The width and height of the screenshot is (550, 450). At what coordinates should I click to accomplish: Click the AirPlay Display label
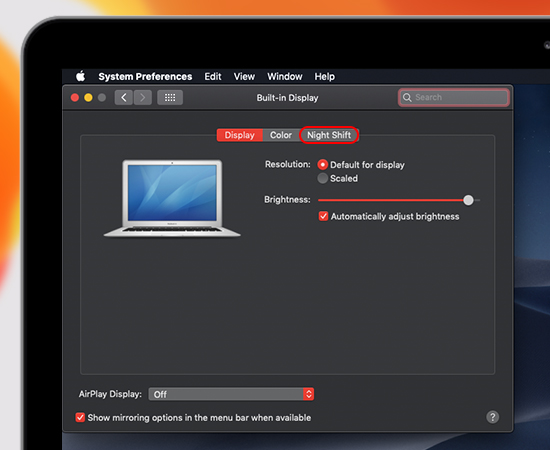click(x=110, y=394)
